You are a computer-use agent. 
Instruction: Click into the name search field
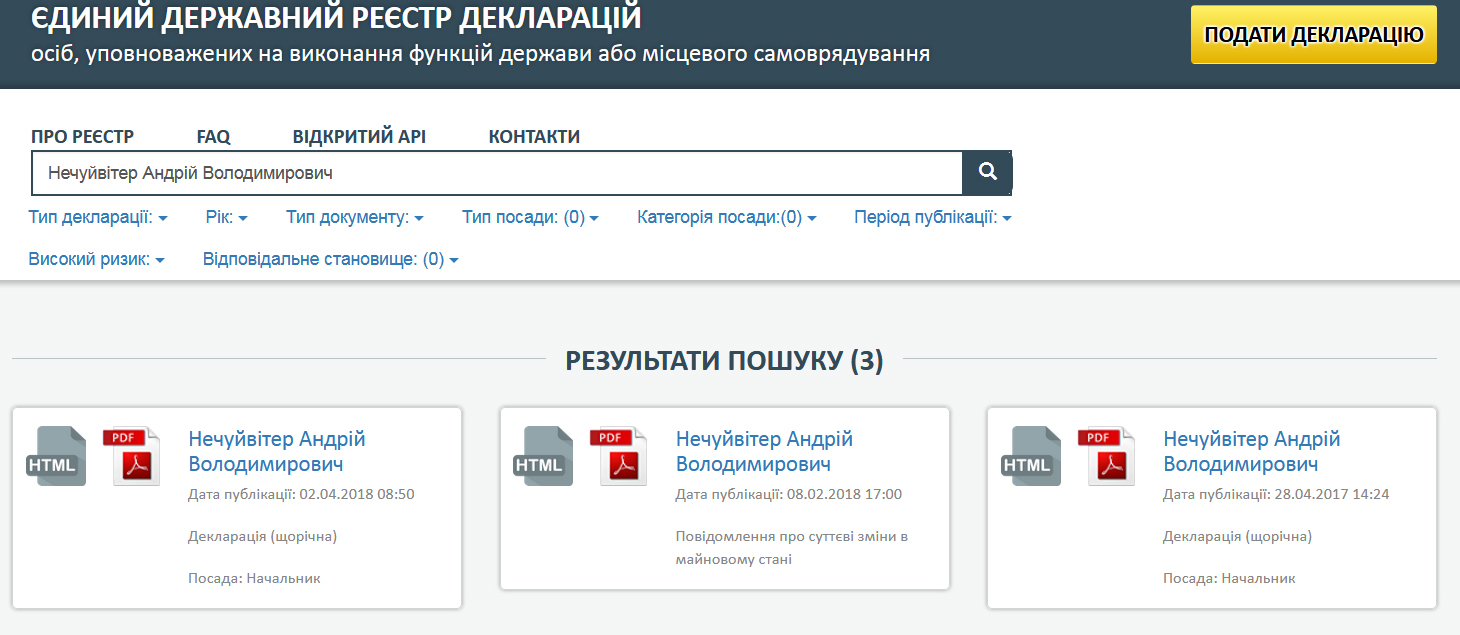click(x=496, y=173)
